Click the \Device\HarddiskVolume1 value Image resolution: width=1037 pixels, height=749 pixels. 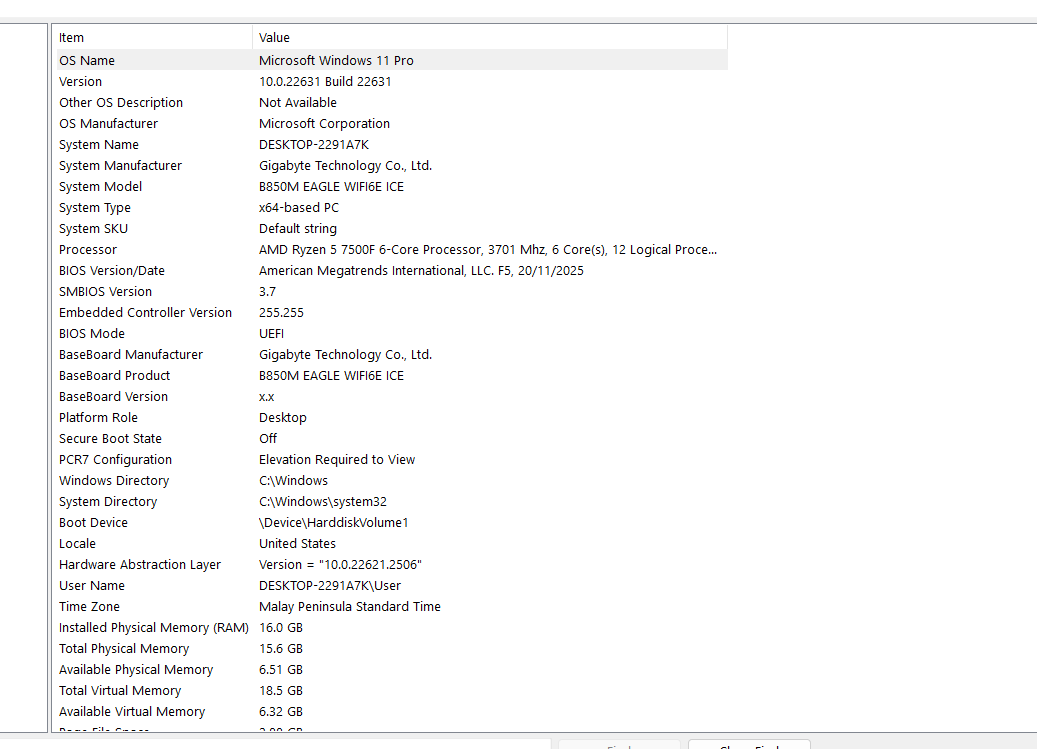click(x=333, y=523)
